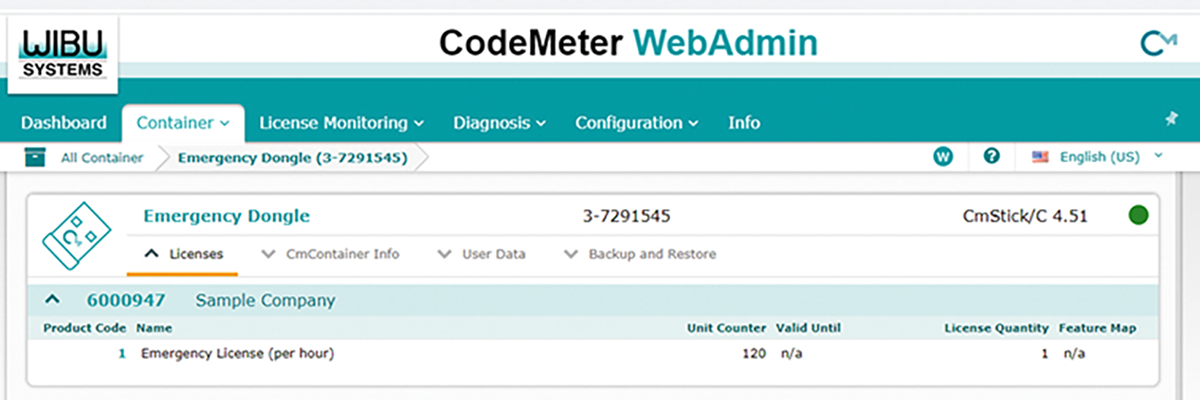Collapse the 6000947 Sample Company group
This screenshot has width=1200, height=400.
tap(53, 299)
